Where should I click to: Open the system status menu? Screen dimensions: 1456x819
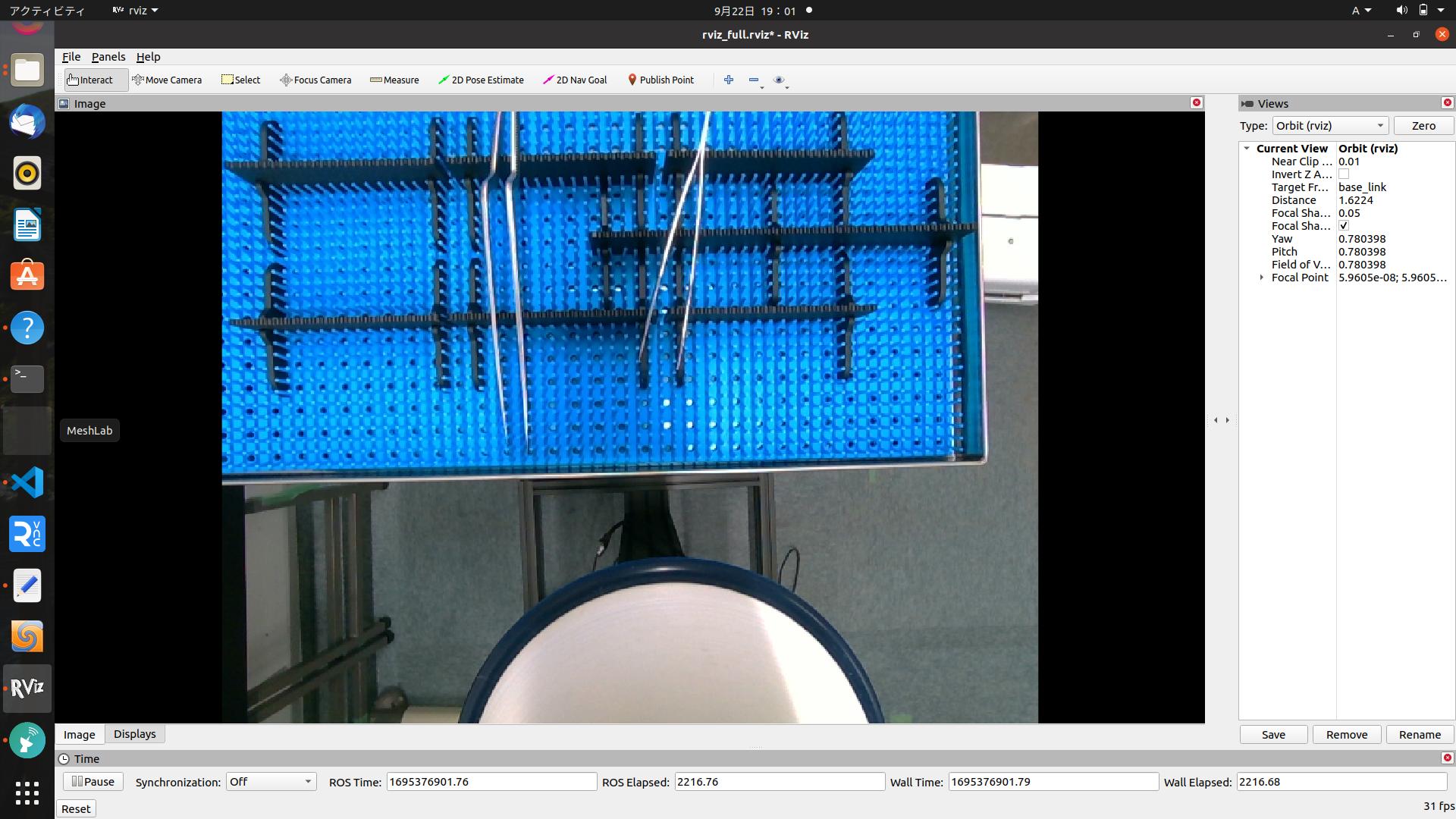[1420, 11]
